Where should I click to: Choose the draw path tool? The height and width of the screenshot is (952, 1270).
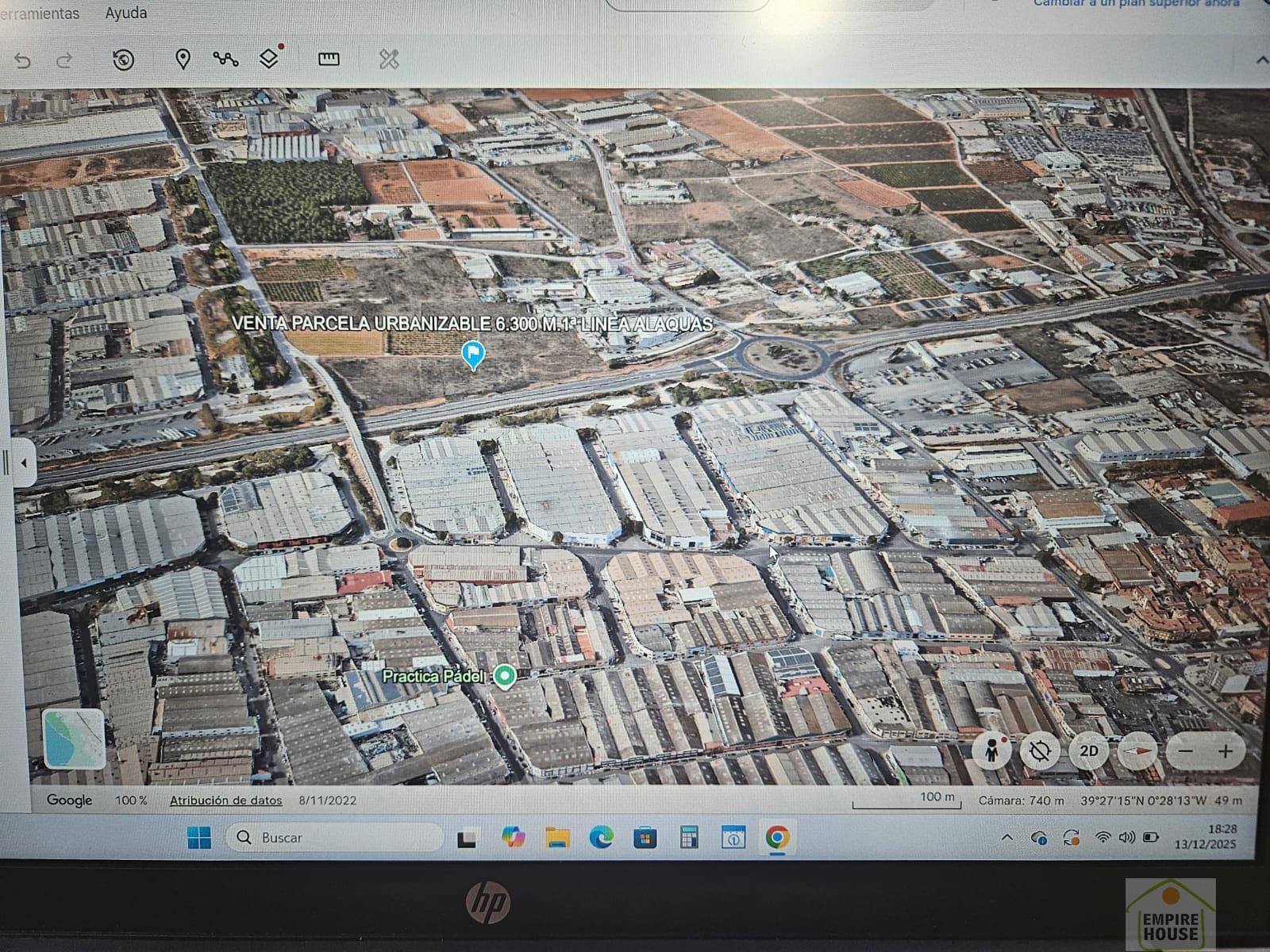point(225,59)
